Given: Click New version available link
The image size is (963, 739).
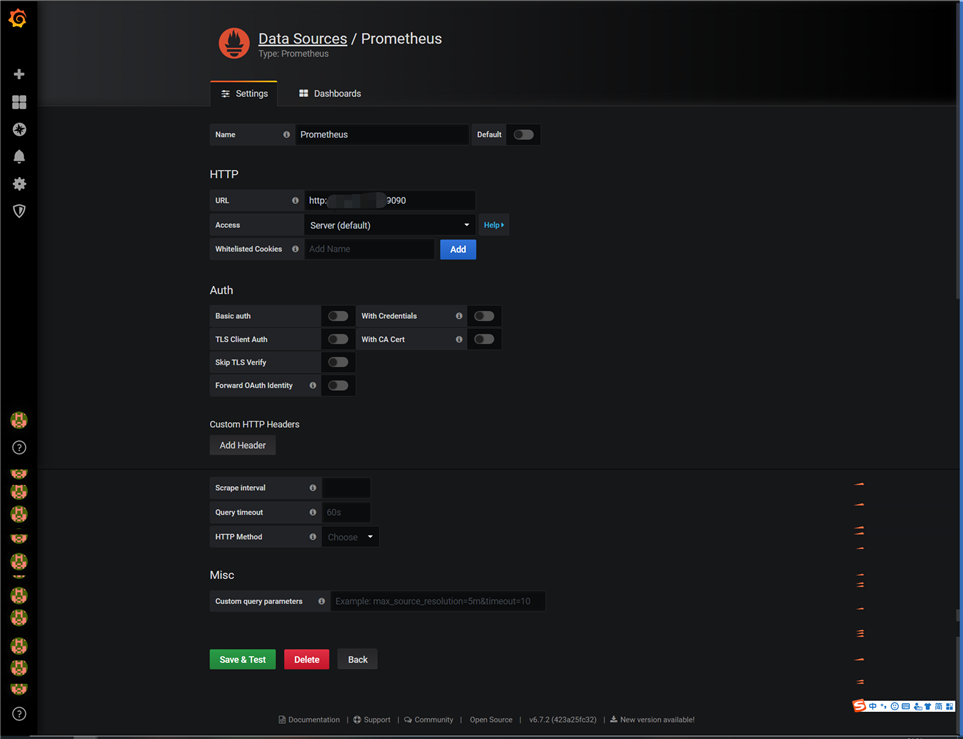Looking at the screenshot, I should tap(652, 719).
